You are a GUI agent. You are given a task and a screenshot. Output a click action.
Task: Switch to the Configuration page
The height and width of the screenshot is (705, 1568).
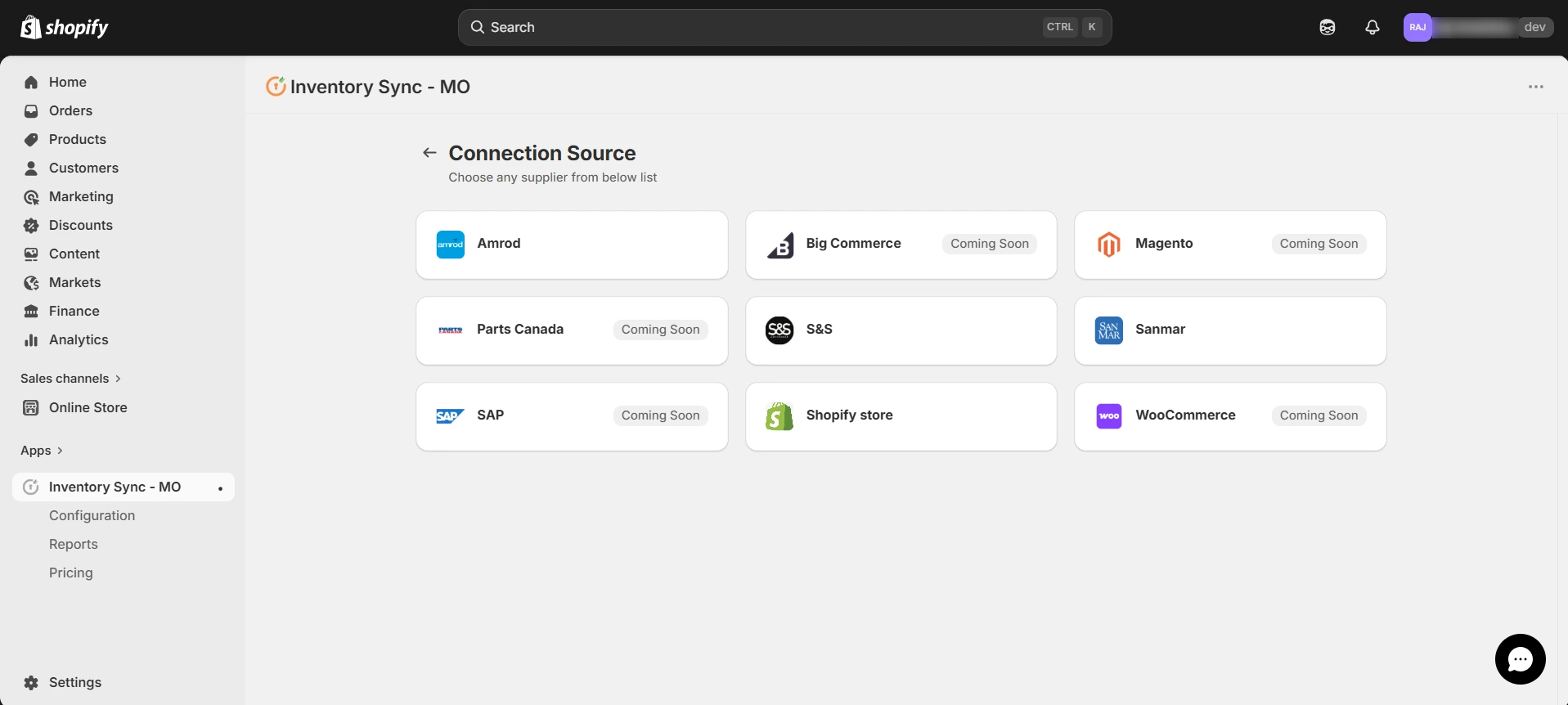tap(92, 515)
